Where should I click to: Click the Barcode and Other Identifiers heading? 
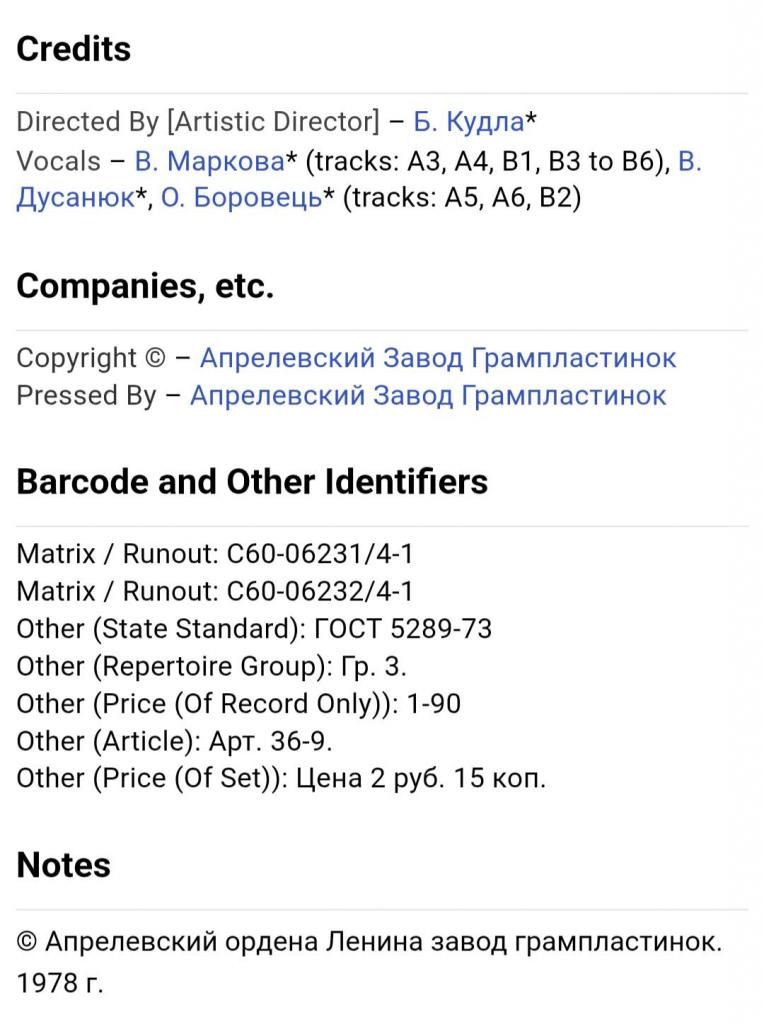click(252, 482)
